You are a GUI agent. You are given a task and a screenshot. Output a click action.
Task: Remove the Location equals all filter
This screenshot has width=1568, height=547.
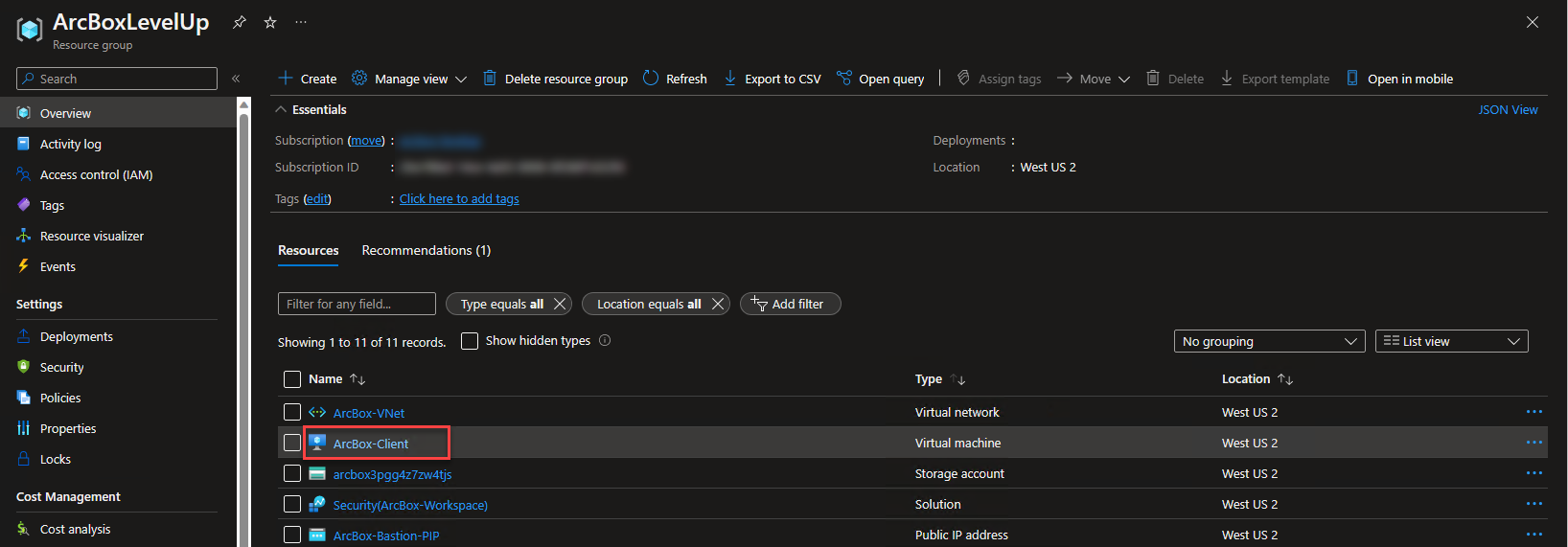click(x=717, y=304)
